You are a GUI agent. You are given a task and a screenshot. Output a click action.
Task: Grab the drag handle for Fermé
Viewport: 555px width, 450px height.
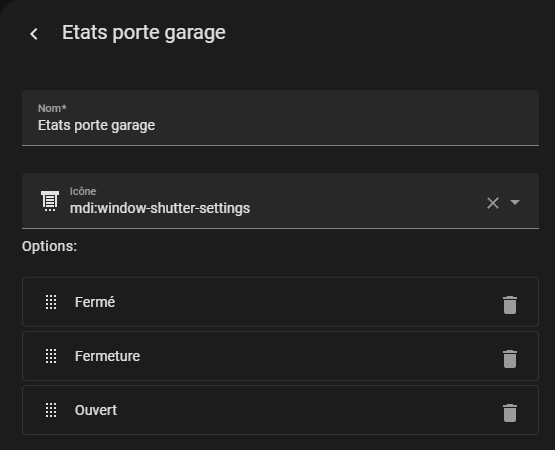tap(51, 302)
